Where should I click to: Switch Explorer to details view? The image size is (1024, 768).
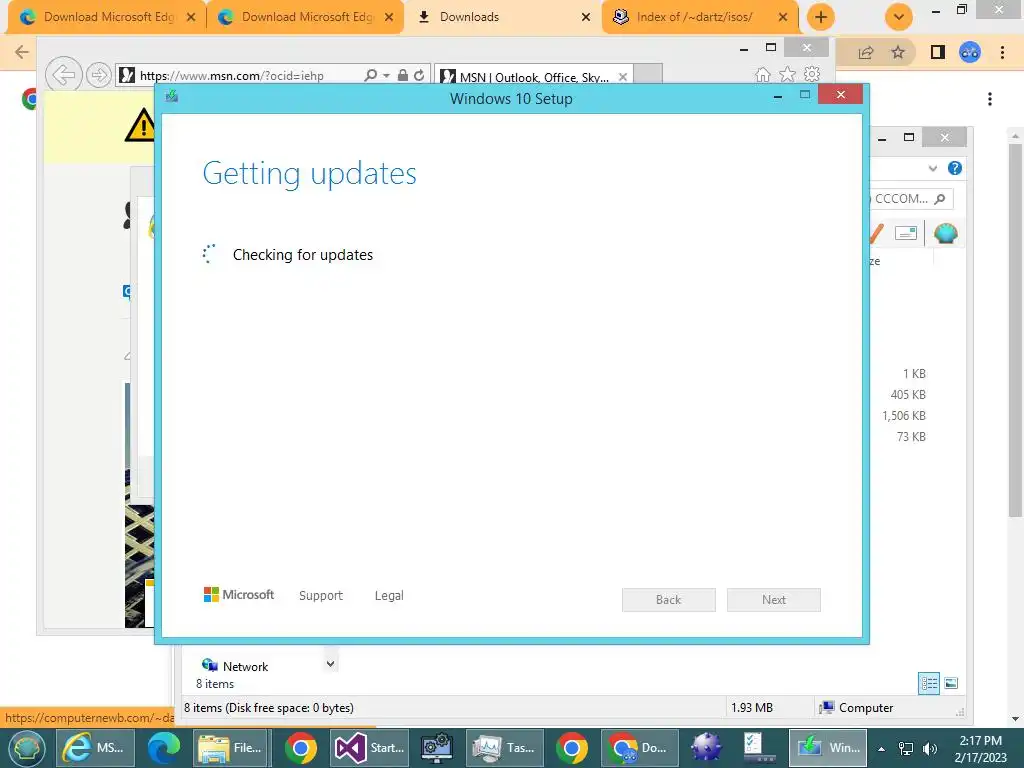[929, 684]
